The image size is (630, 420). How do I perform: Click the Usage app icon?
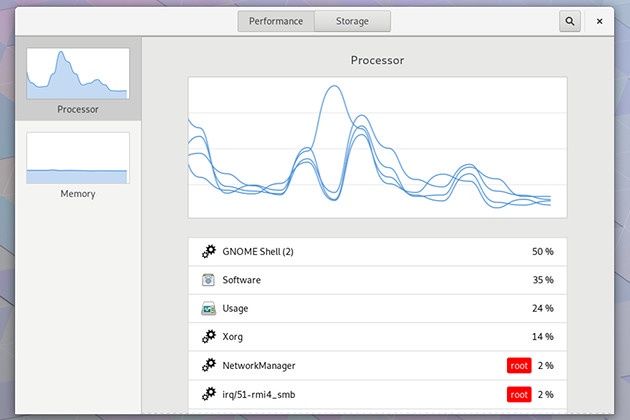208,308
